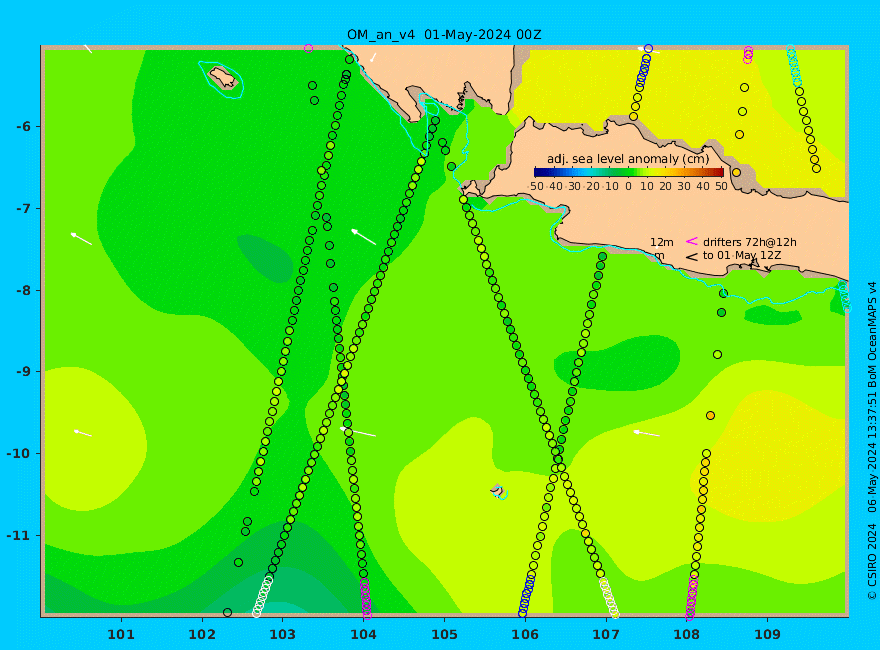Image resolution: width=880 pixels, height=650 pixels.
Task: Click the 'to 01 May 12Z' legend text
Action: tap(742, 255)
